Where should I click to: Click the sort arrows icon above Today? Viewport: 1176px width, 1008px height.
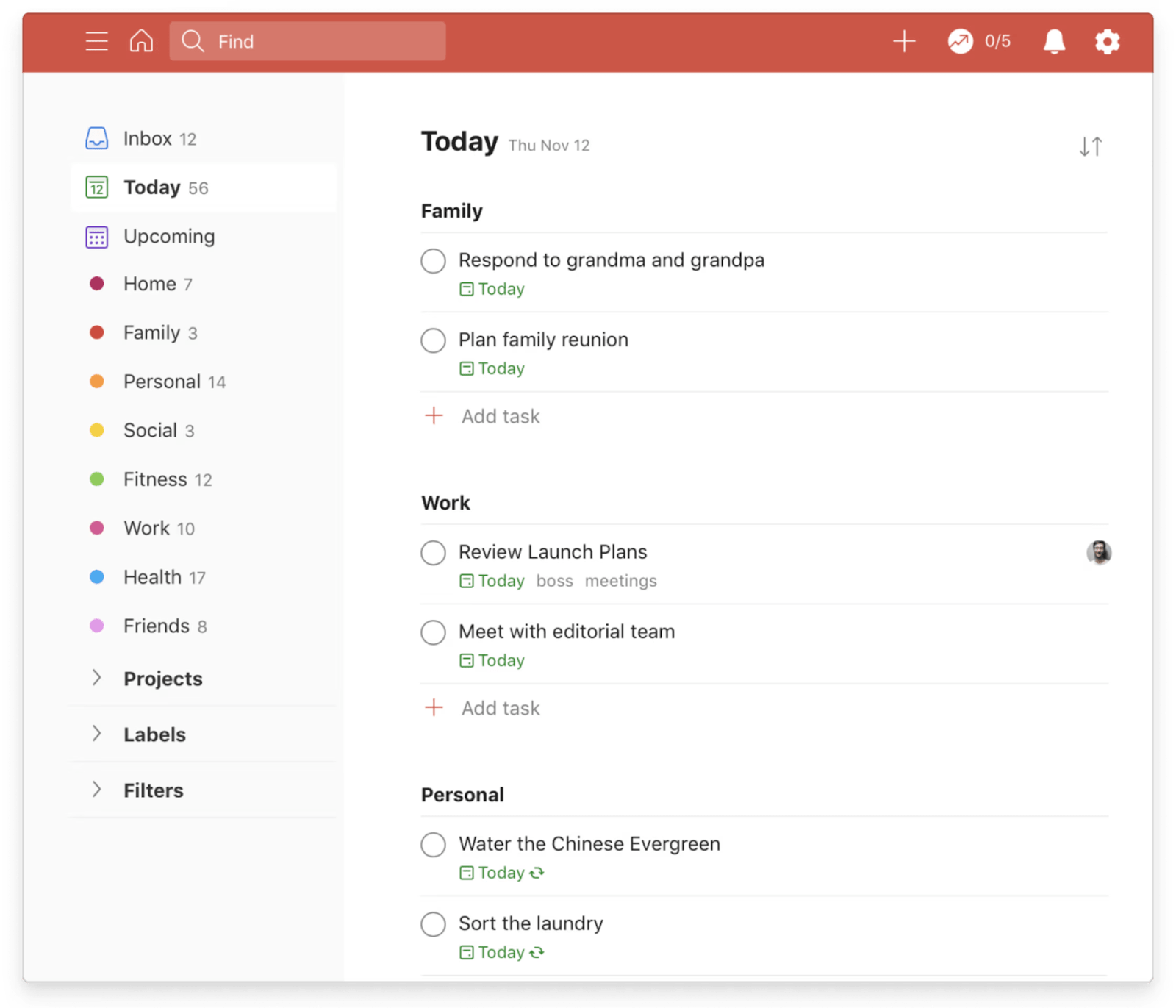point(1091,146)
